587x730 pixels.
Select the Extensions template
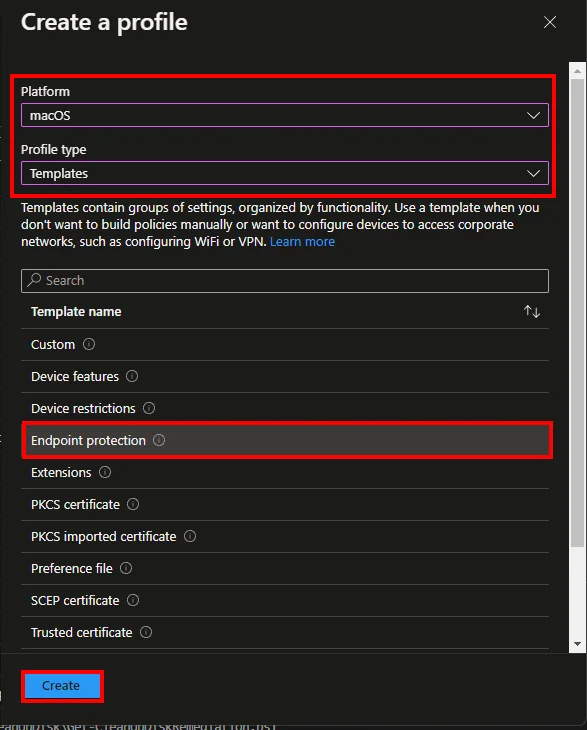(x=284, y=473)
